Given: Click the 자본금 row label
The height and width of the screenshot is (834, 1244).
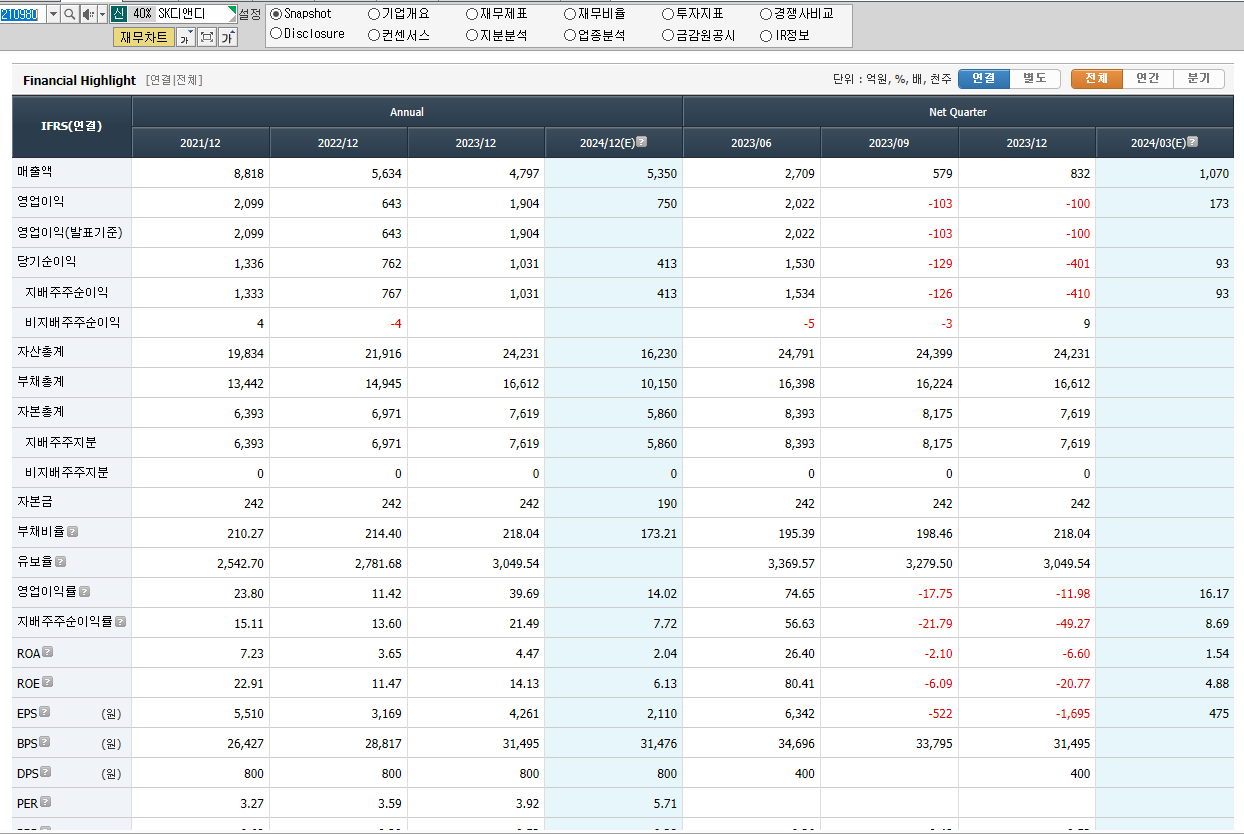Looking at the screenshot, I should point(35,502).
